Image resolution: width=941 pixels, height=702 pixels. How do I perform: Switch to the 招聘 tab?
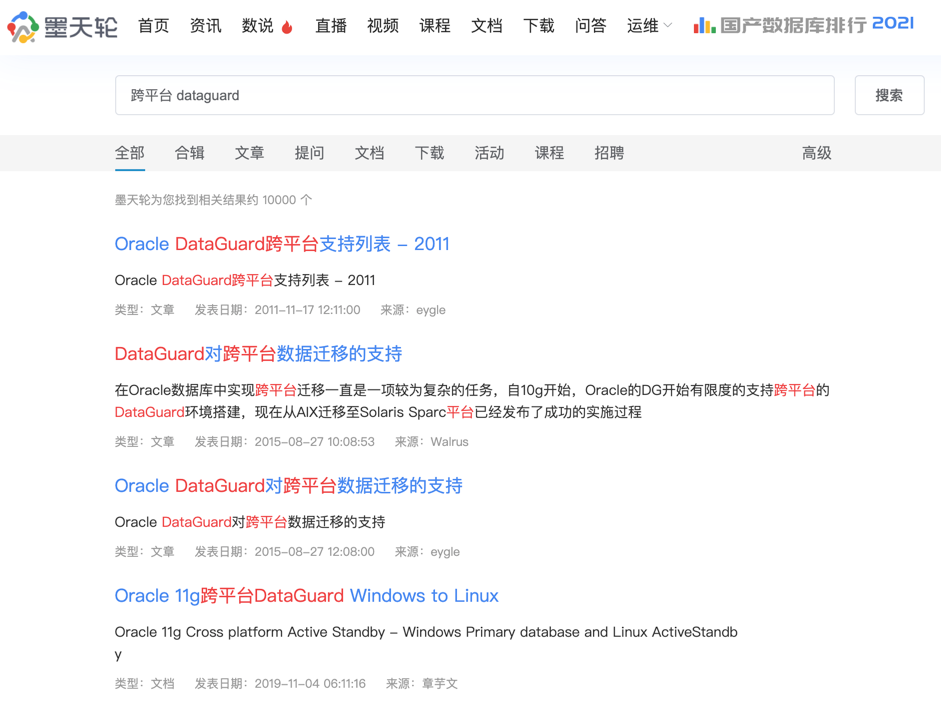(x=610, y=153)
